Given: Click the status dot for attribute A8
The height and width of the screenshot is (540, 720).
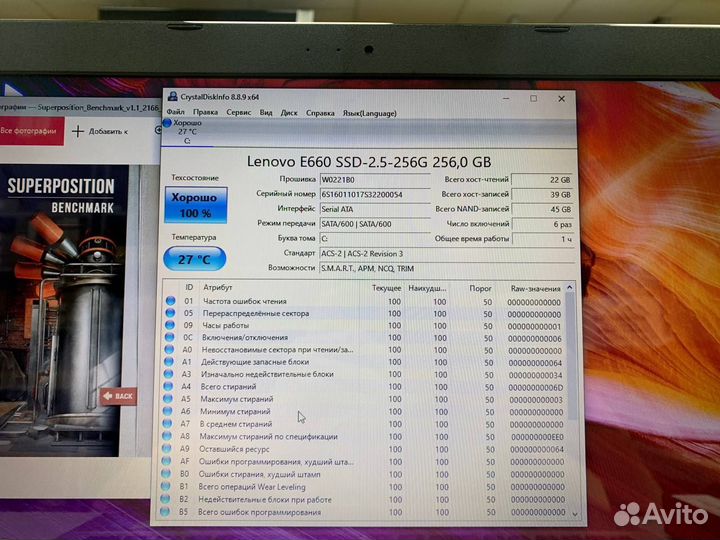Looking at the screenshot, I should [166, 436].
